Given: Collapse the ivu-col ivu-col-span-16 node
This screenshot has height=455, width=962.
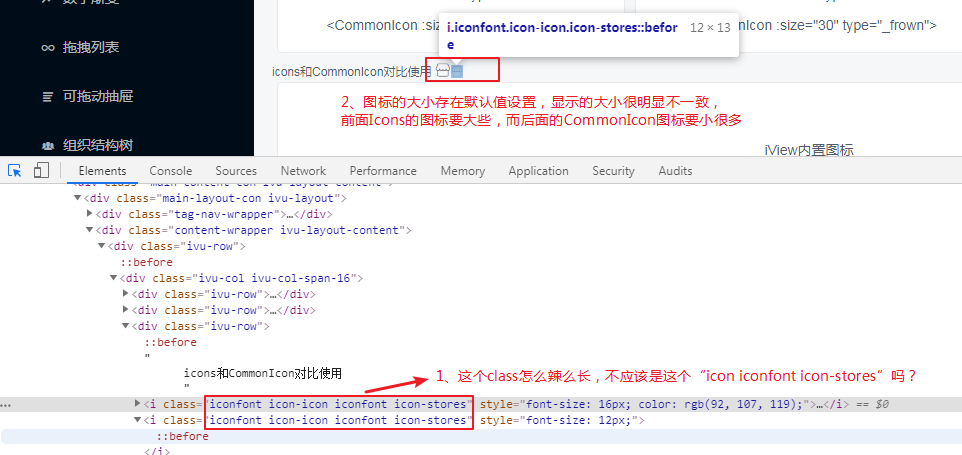Looking at the screenshot, I should (114, 278).
